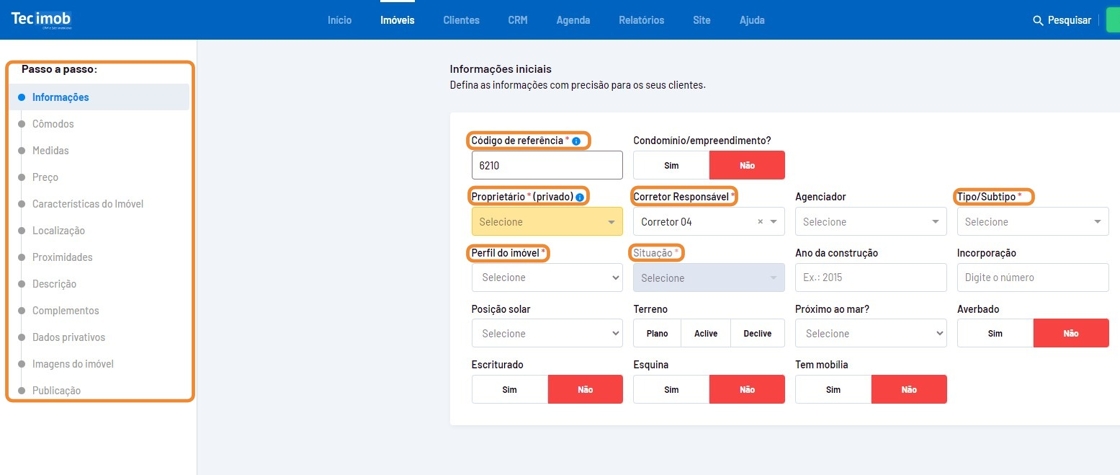1120x475 pixels.
Task: Open the Proprietário dropdown
Action: pos(546,222)
